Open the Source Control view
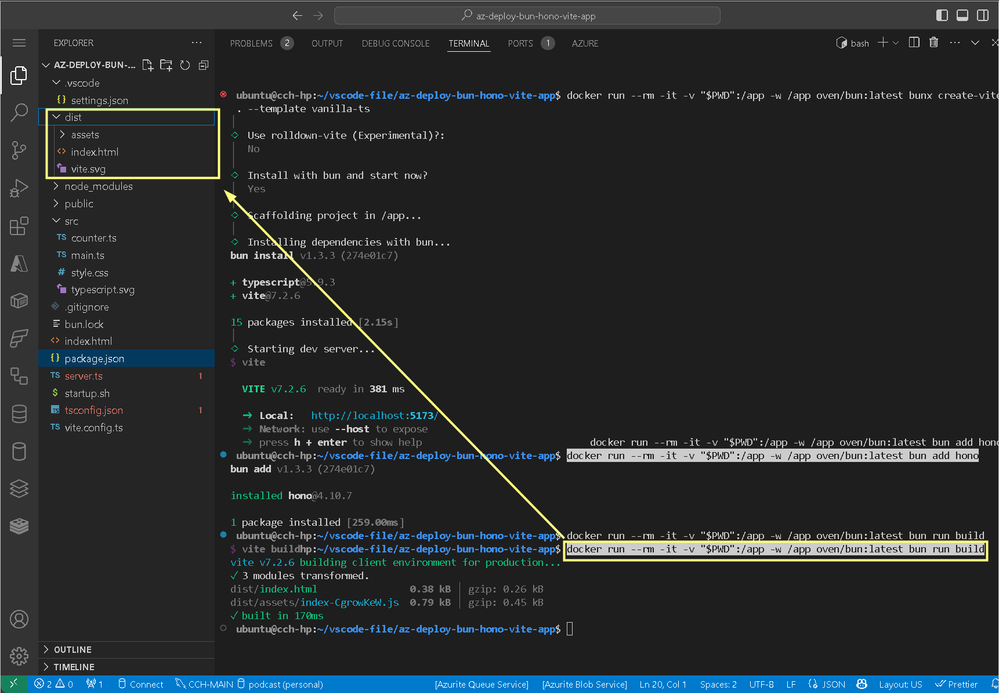Screen dimensions: 999x693 click(x=18, y=150)
